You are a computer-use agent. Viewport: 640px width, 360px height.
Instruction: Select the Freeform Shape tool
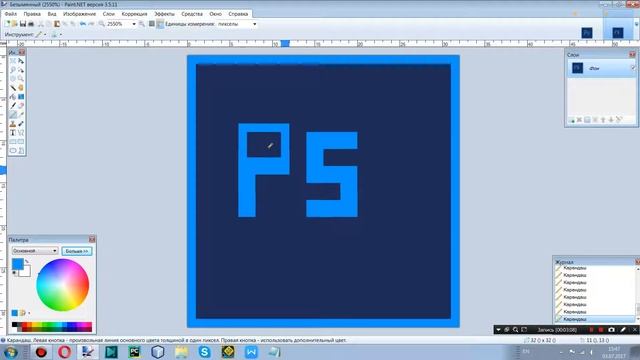[21, 151]
